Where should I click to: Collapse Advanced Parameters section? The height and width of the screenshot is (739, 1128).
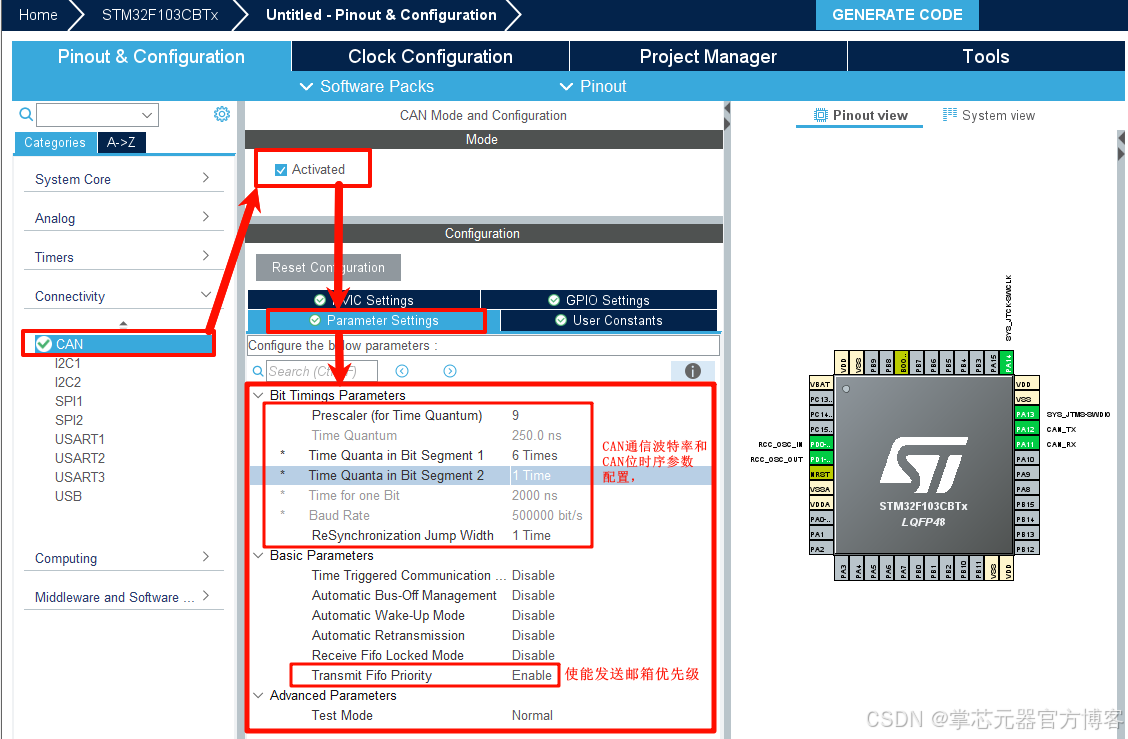pos(258,695)
